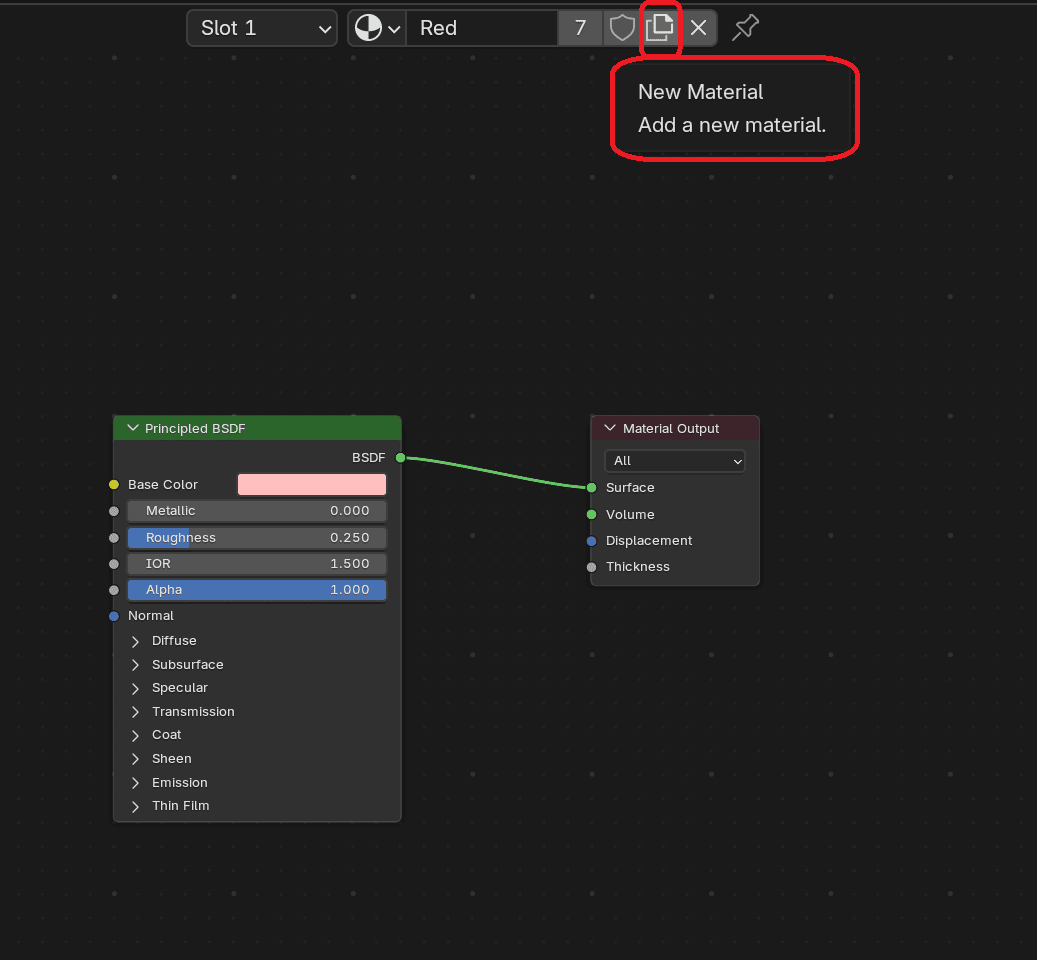
Task: Open the material browse sphere icon dropdown
Action: (377, 28)
